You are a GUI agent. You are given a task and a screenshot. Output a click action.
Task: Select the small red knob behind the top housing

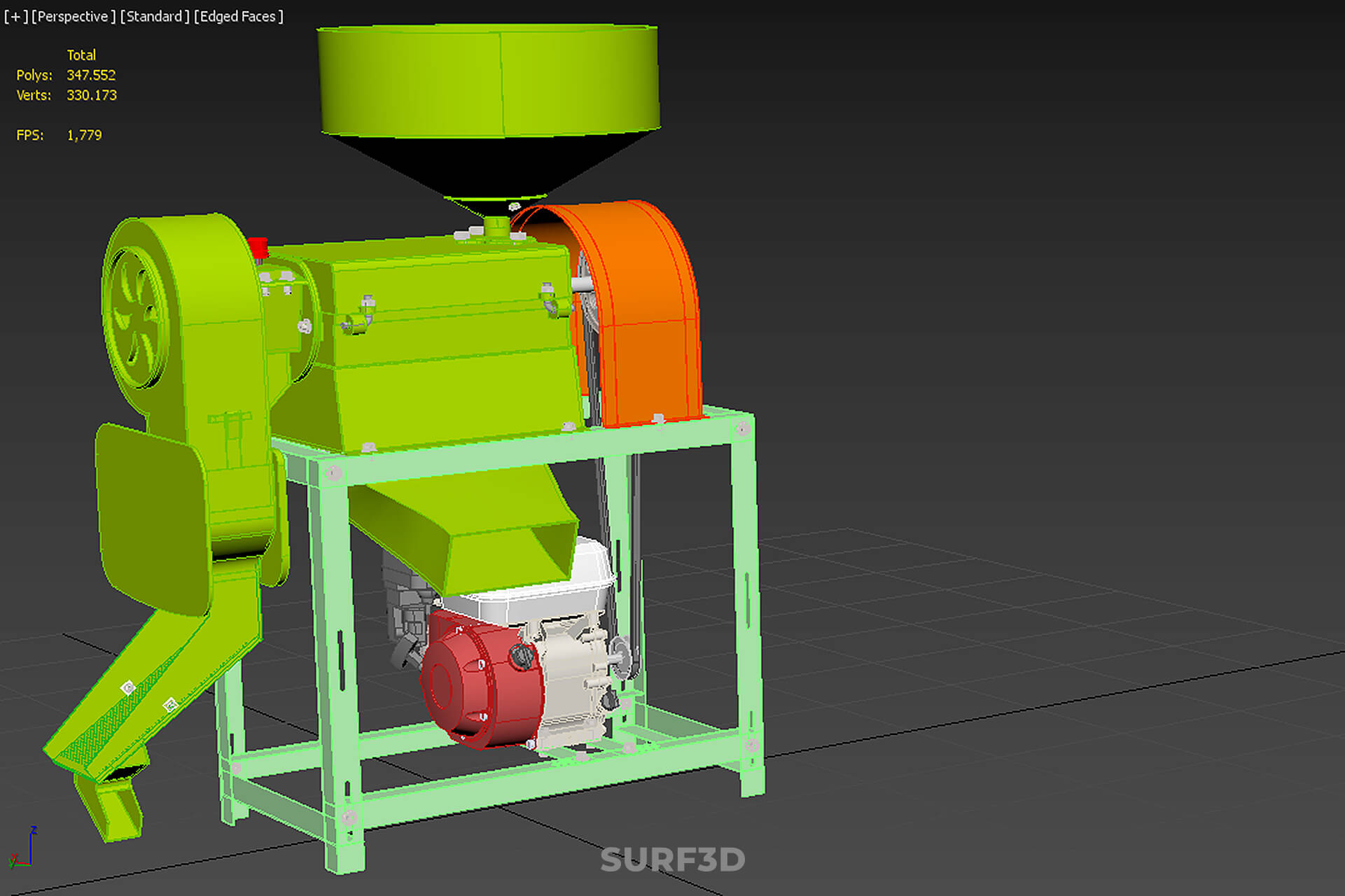pyautogui.click(x=258, y=248)
